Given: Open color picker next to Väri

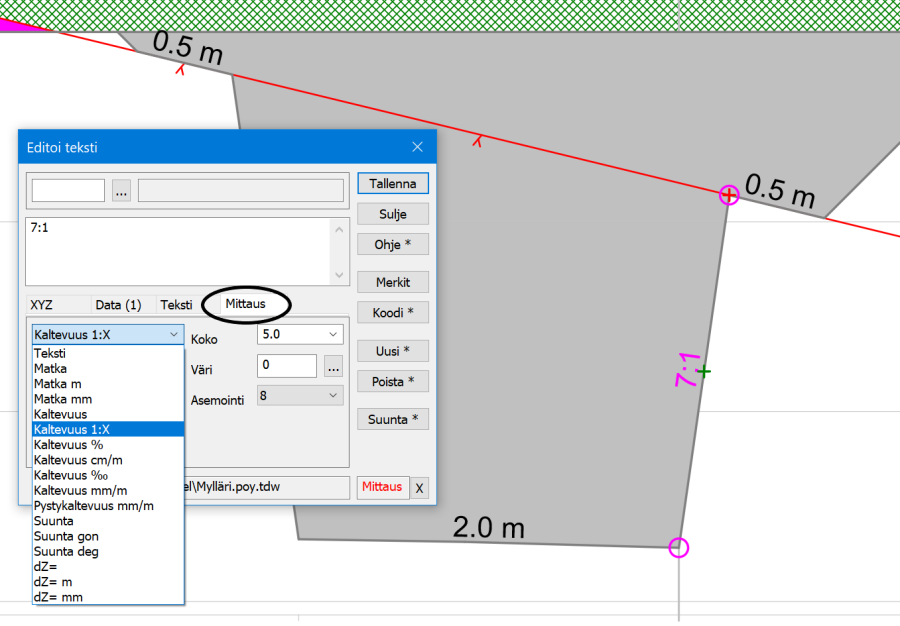Looking at the screenshot, I should (334, 366).
